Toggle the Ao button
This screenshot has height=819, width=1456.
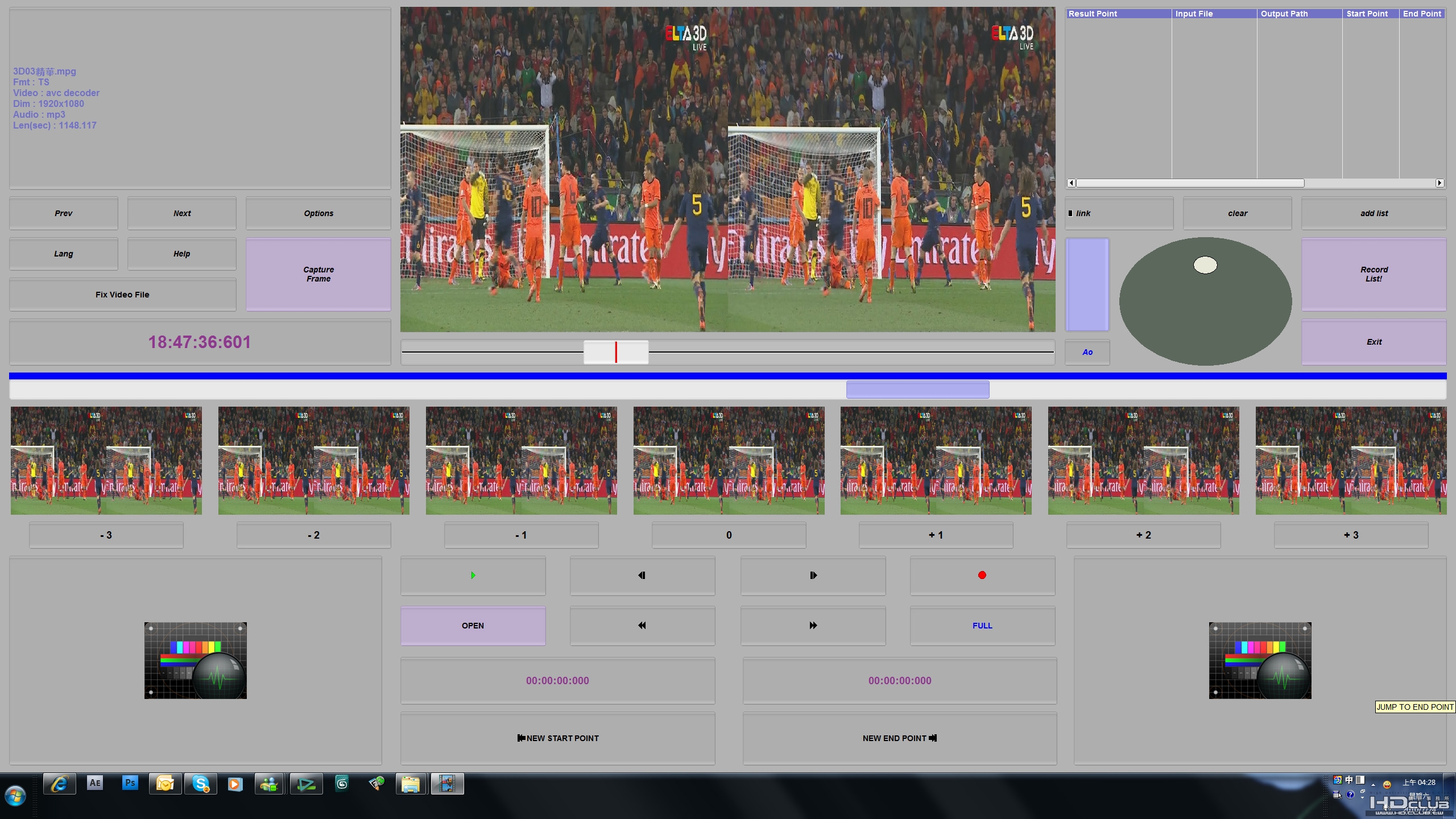tap(1087, 353)
